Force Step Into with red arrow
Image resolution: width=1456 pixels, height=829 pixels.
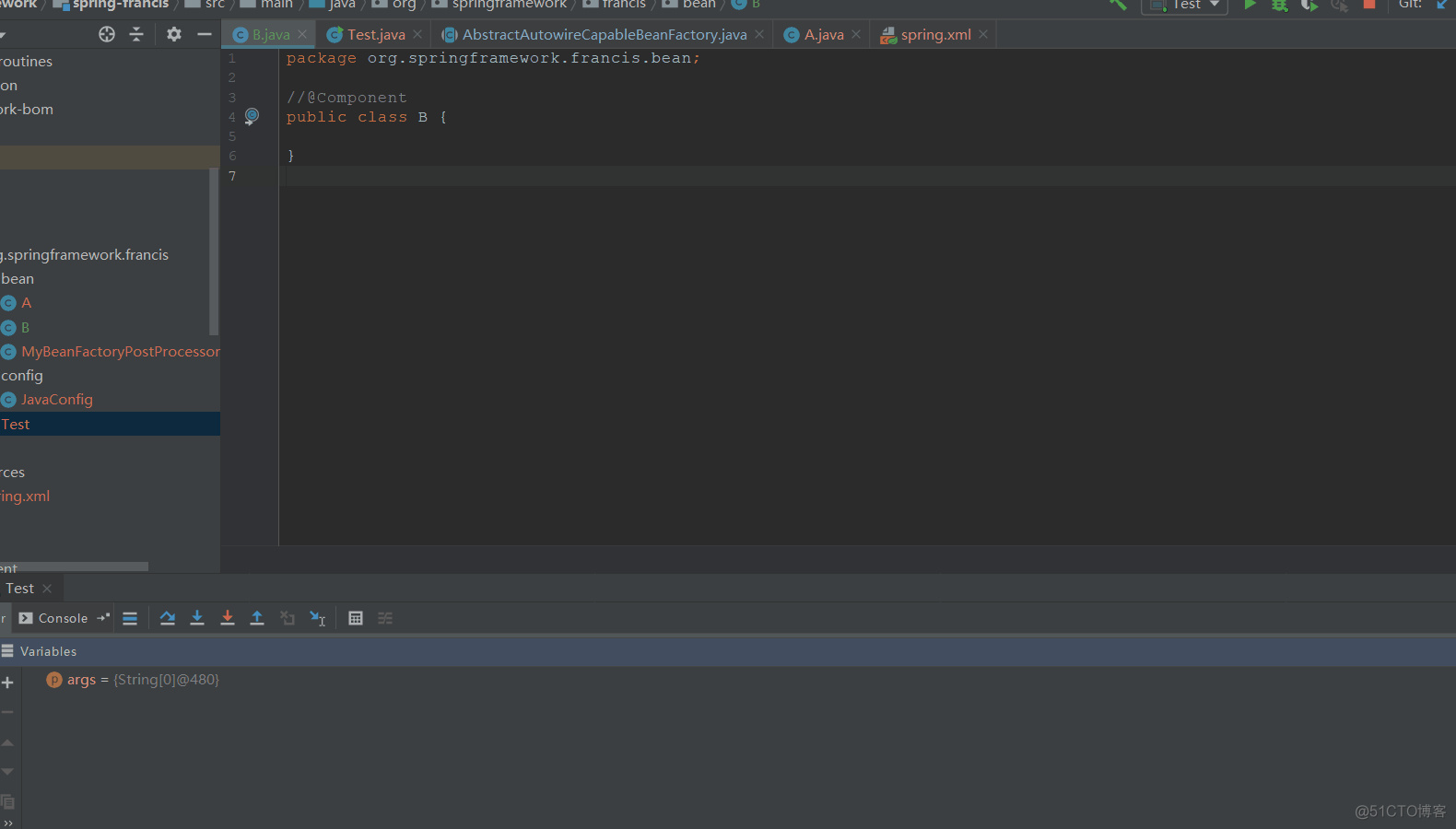tap(228, 618)
